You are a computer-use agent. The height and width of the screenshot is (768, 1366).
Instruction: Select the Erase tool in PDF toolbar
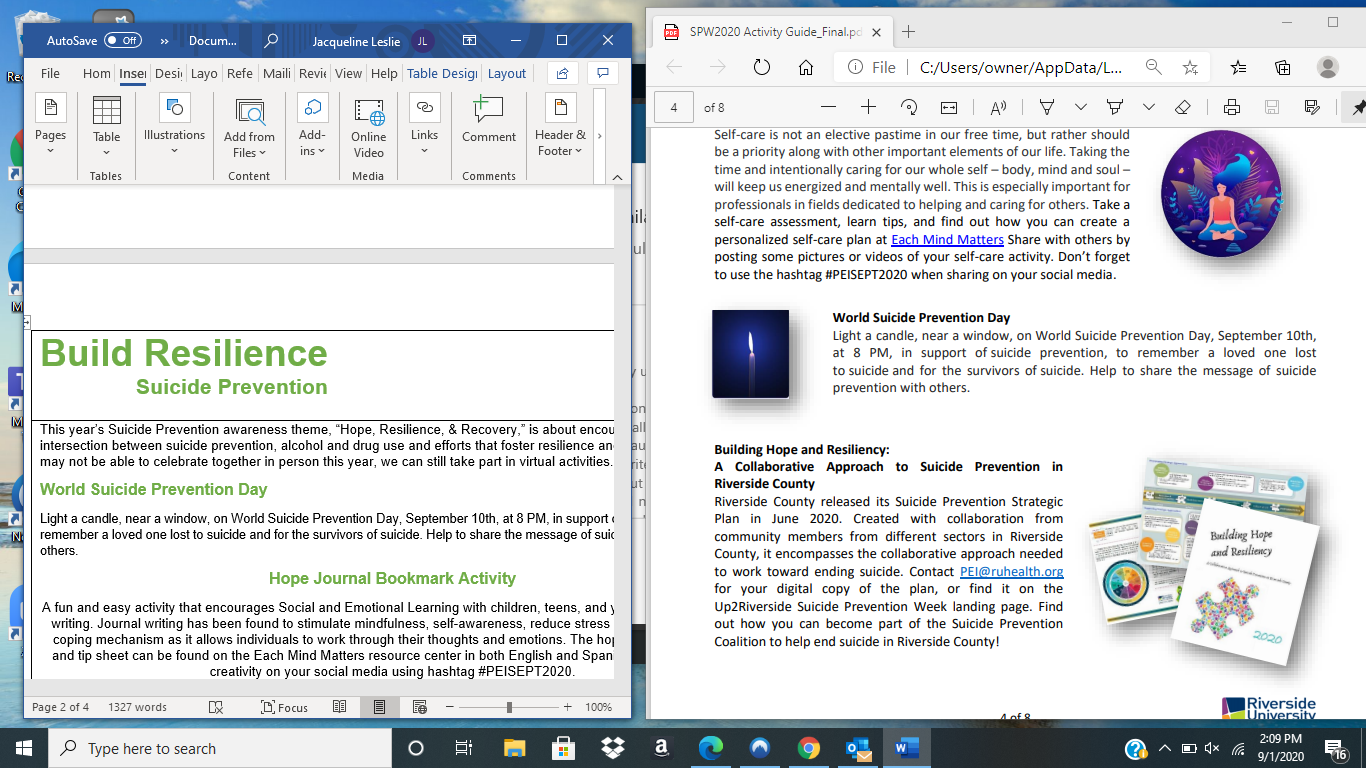click(1183, 107)
